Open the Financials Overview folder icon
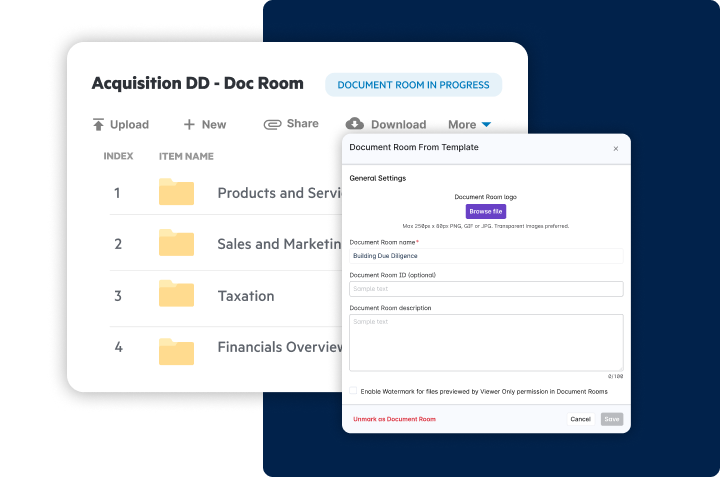The image size is (720, 477). [176, 352]
